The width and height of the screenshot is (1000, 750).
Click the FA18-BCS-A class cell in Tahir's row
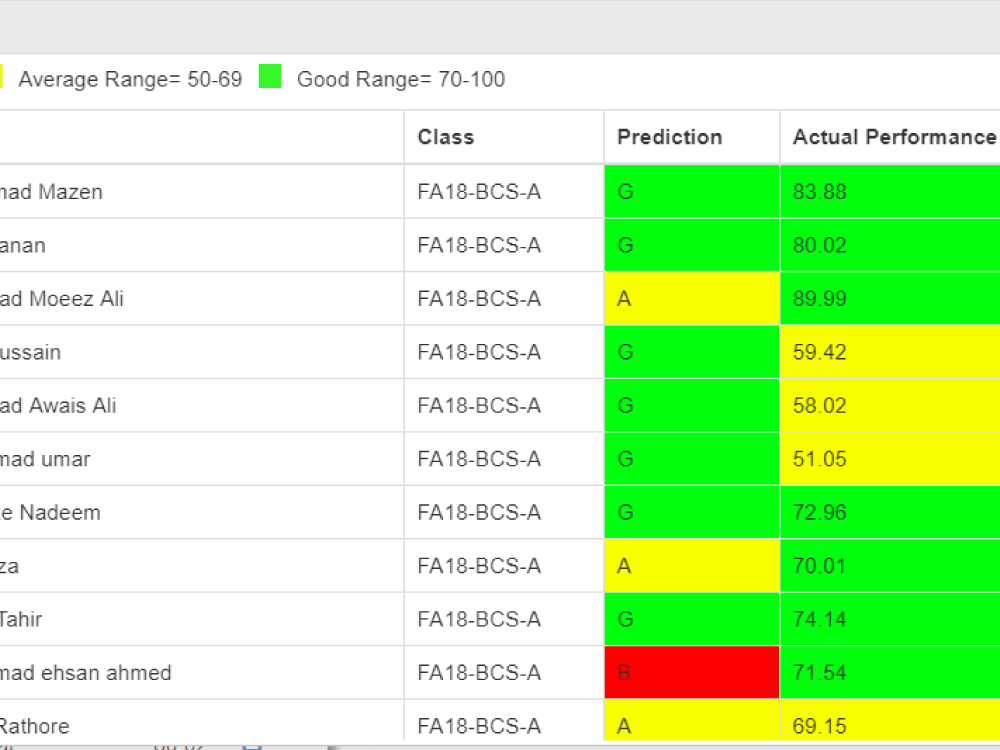click(504, 619)
